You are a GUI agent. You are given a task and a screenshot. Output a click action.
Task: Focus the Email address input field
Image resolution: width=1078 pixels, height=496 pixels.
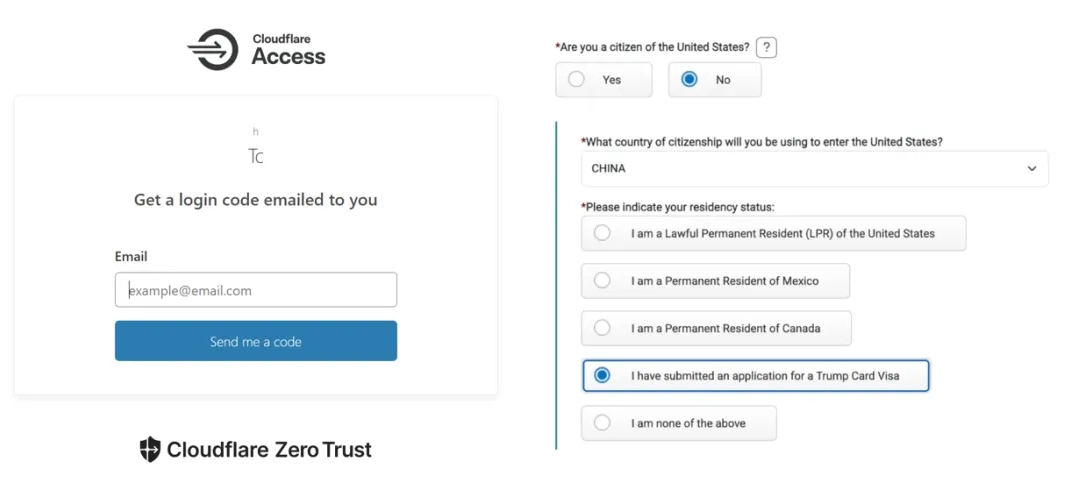(x=256, y=291)
